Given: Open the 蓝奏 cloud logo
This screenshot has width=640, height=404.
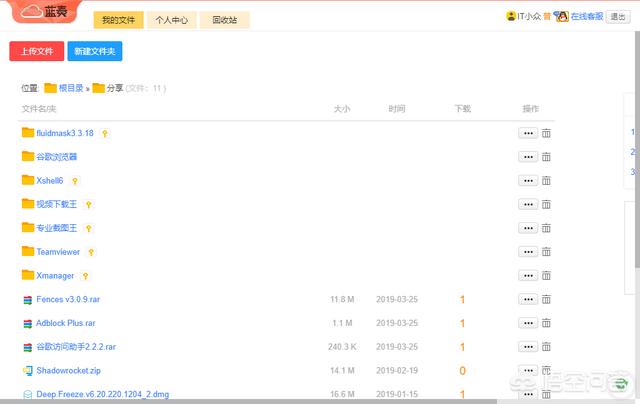Looking at the screenshot, I should pos(46,11).
